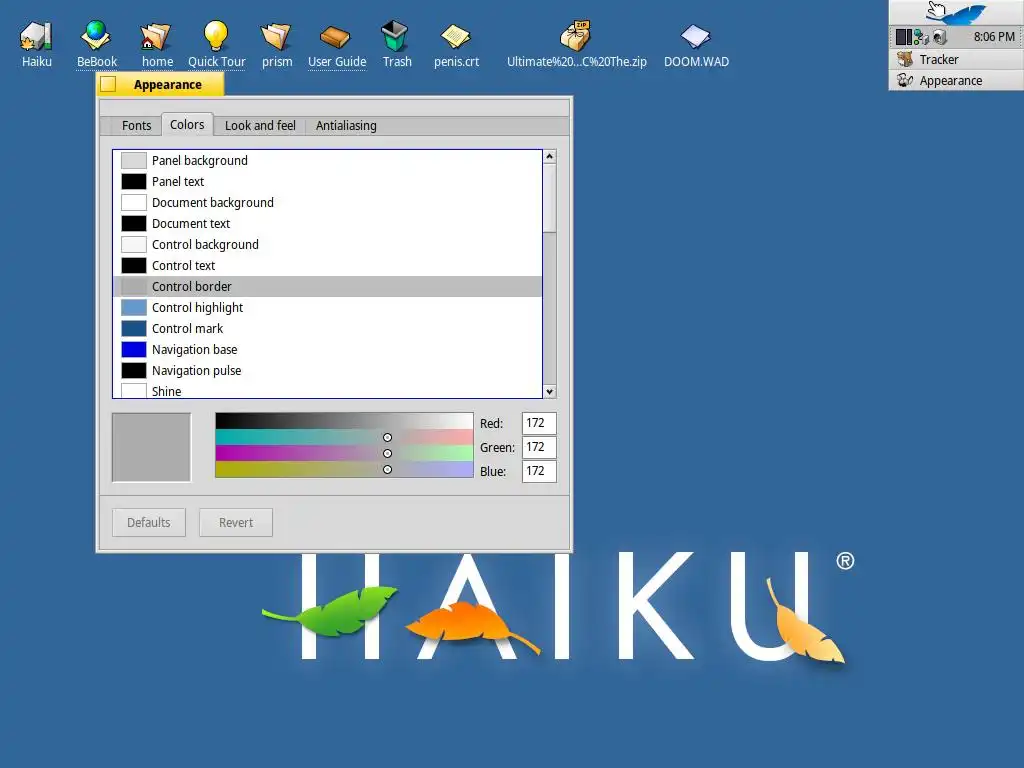This screenshot has height=768, width=1024.
Task: Switch to the Colors tab
Action: click(x=187, y=124)
